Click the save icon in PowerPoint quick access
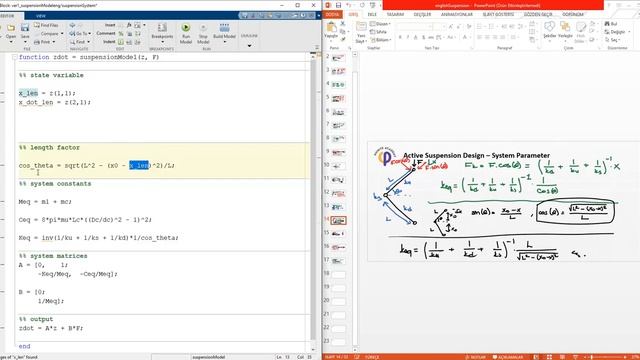Viewport: 640px width, 360px height. (x=338, y=5)
